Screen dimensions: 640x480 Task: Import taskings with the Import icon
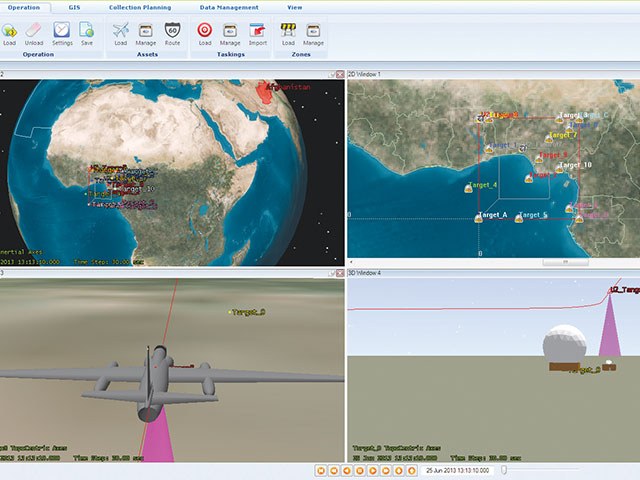(257, 32)
